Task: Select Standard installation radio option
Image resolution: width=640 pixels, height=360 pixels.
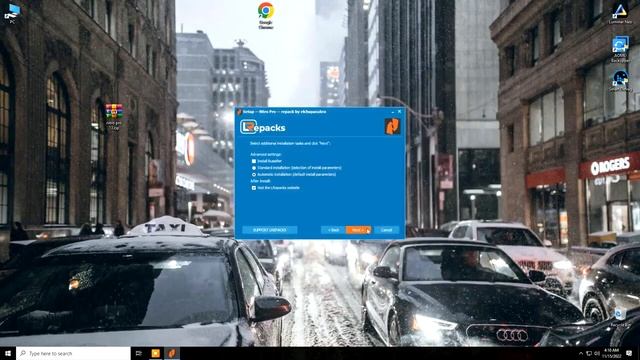Action: (x=254, y=168)
